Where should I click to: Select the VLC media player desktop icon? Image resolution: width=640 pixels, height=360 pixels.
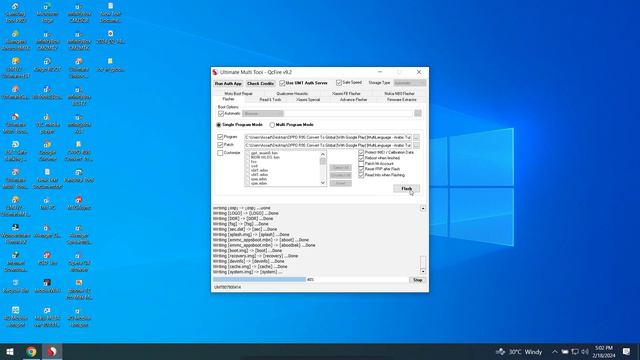(x=47, y=123)
